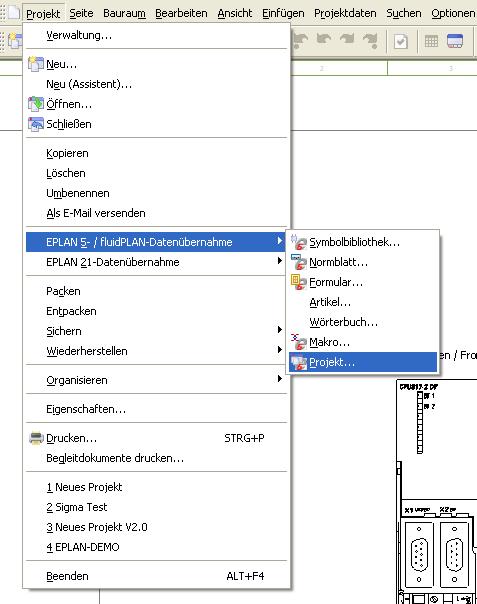Select Projekt... in the EPLAN 5 submenu
The height and width of the screenshot is (604, 477).
363,362
